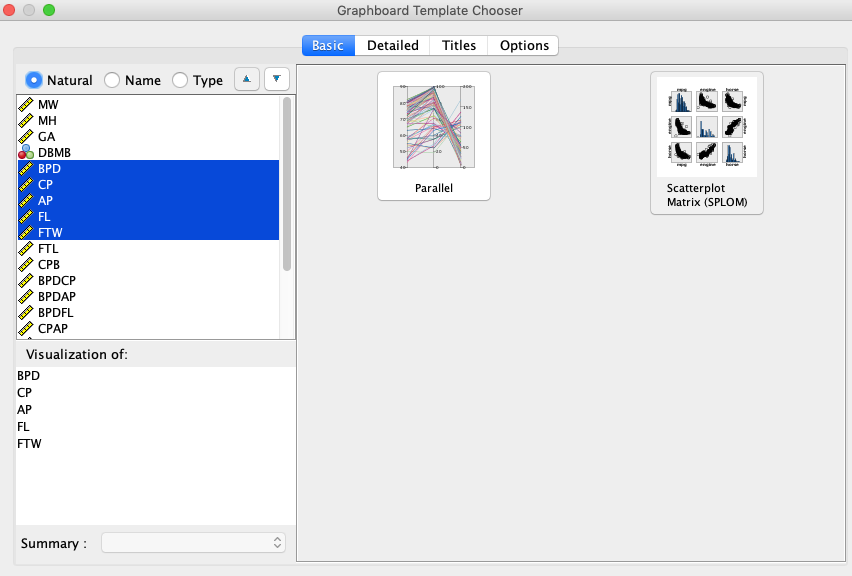Viewport: 852px width, 576px height.
Task: Click the variable list vertical scrollbar
Action: click(x=287, y=184)
